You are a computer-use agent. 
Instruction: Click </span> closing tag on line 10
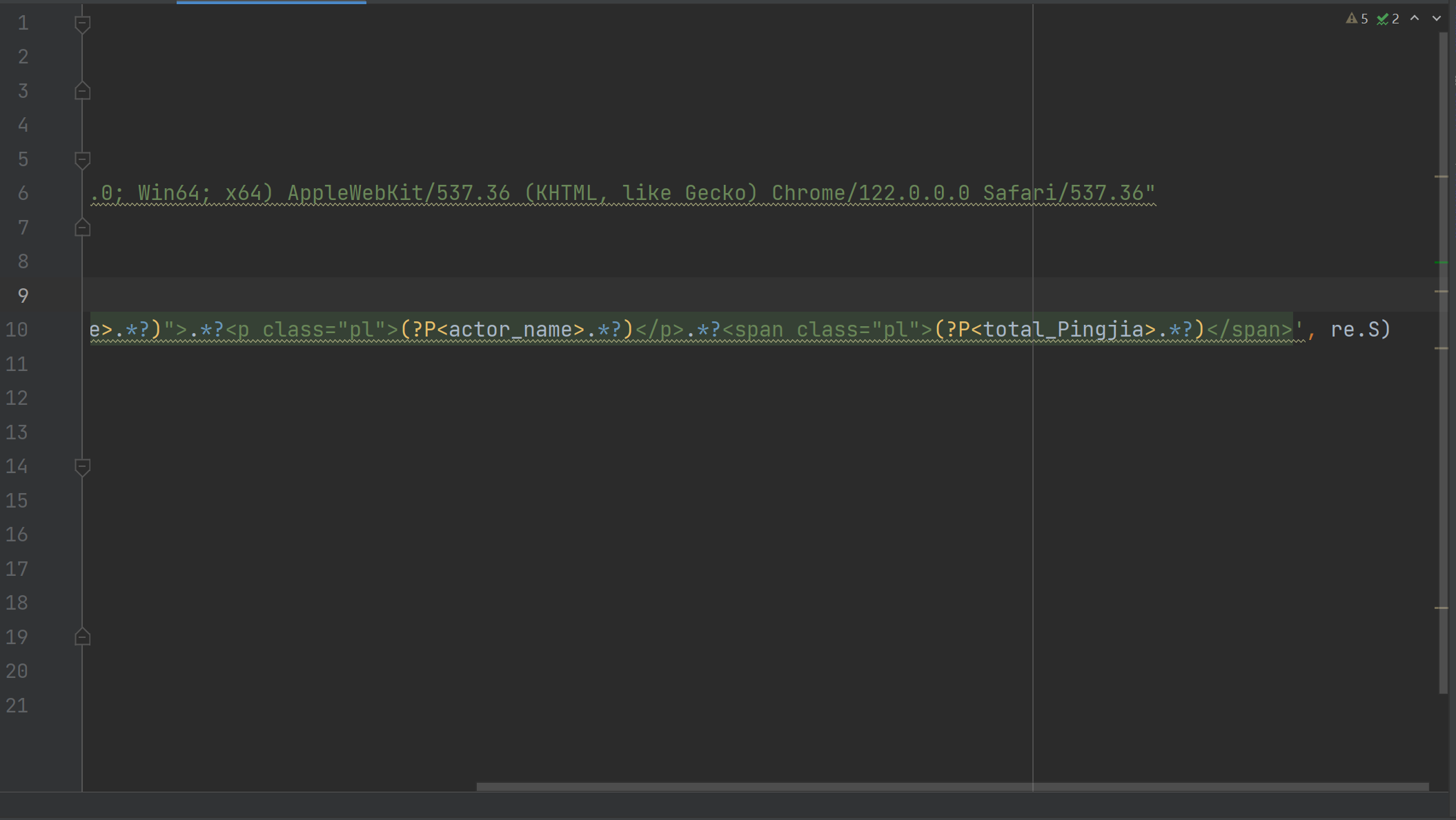[x=1250, y=330]
